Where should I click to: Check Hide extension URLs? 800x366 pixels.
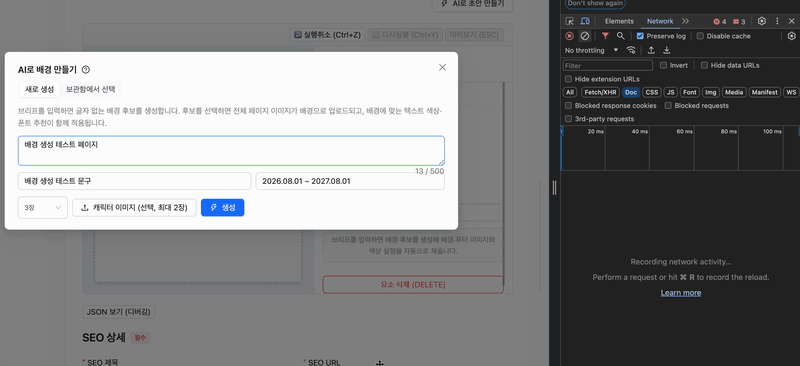(x=568, y=79)
